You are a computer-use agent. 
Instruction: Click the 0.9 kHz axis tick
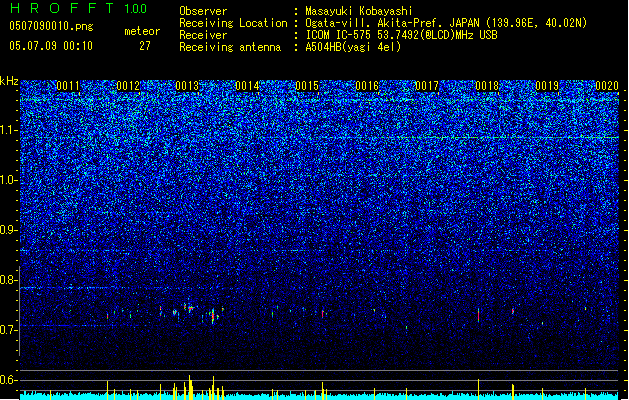point(9,230)
